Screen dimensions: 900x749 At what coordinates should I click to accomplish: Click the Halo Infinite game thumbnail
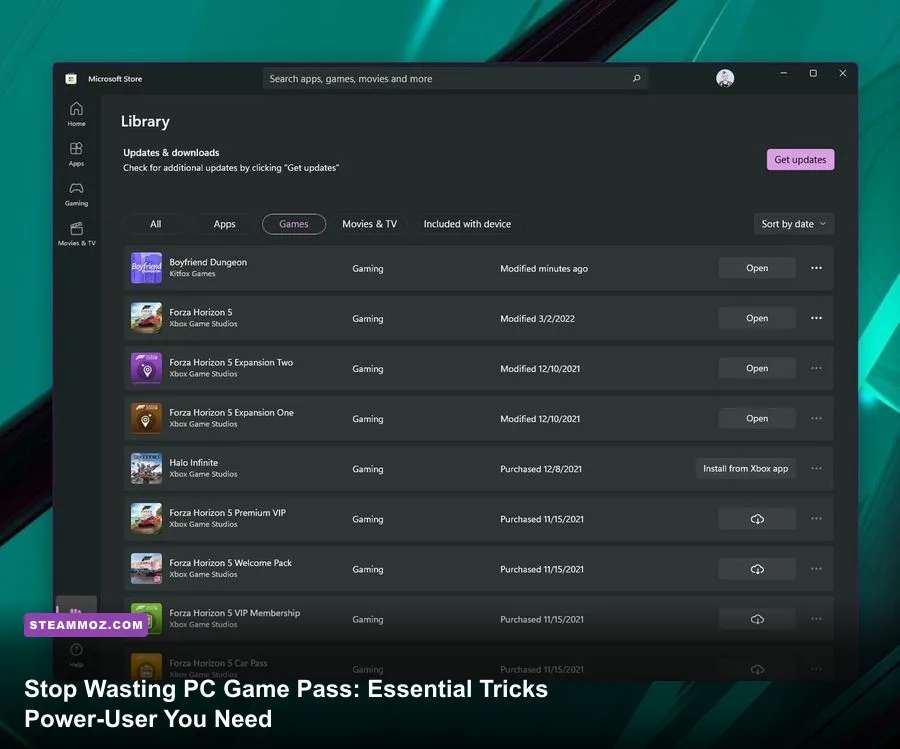point(146,468)
